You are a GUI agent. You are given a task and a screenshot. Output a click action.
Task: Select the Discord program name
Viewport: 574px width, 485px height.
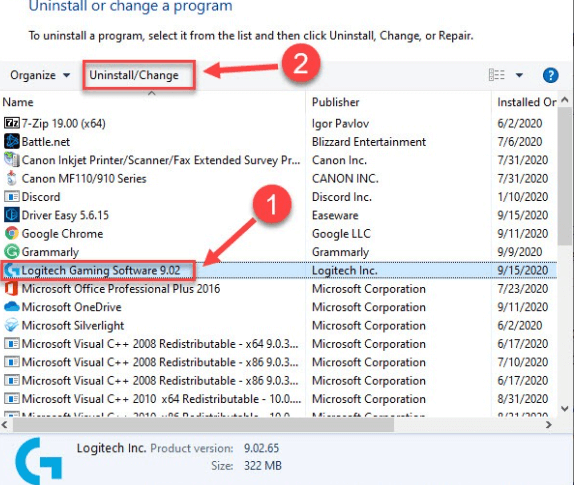tap(41, 197)
